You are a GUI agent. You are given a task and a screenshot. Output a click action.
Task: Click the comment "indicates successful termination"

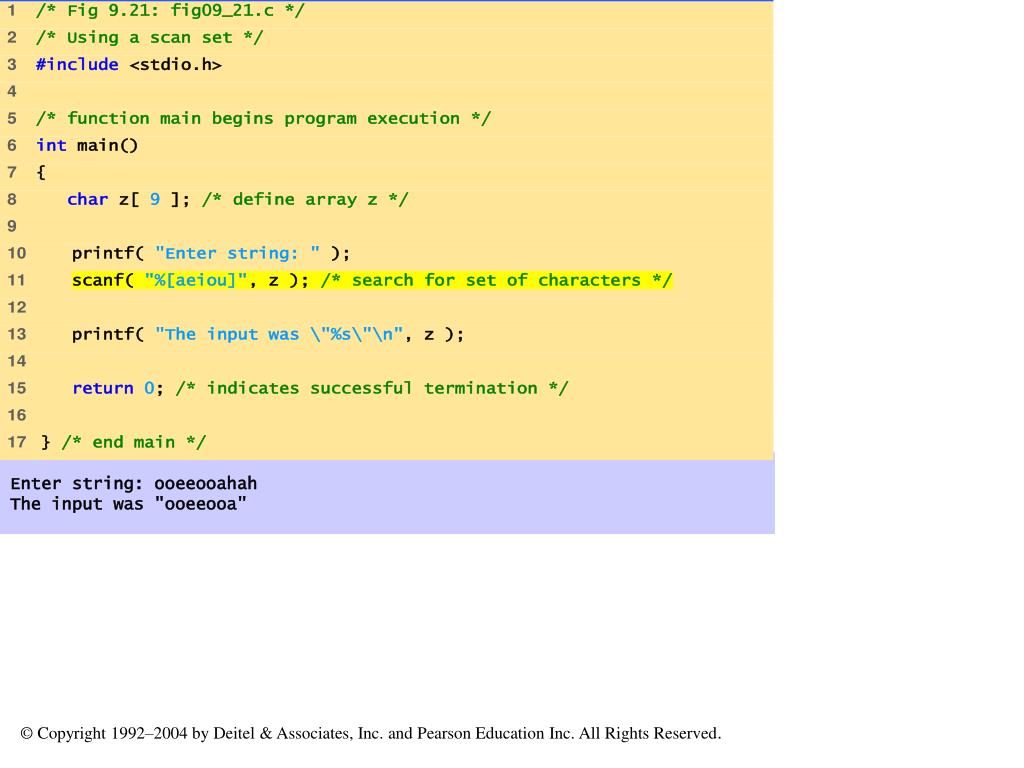(x=372, y=388)
